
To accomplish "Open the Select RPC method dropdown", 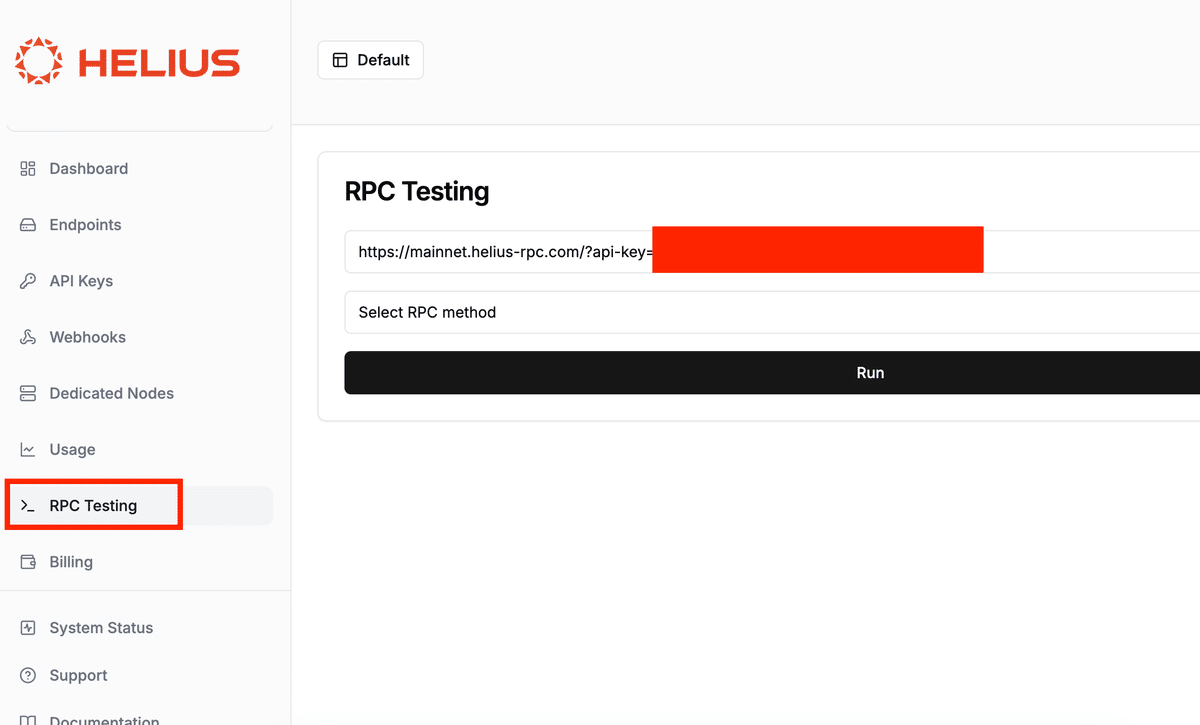I will click(770, 312).
